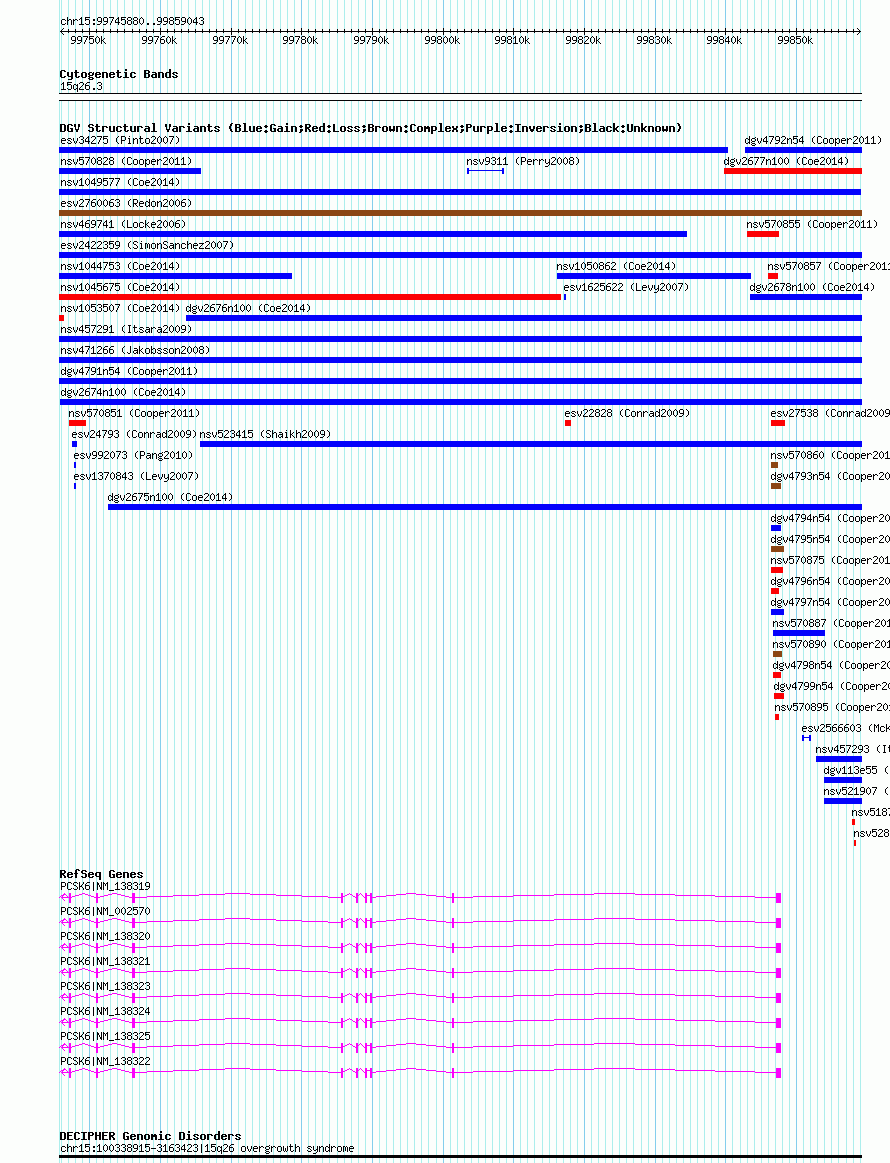This screenshot has height=1163, width=890.
Task: Select esv2422359 (SimonSanchez2007) label
Action: pyautogui.click(x=147, y=245)
